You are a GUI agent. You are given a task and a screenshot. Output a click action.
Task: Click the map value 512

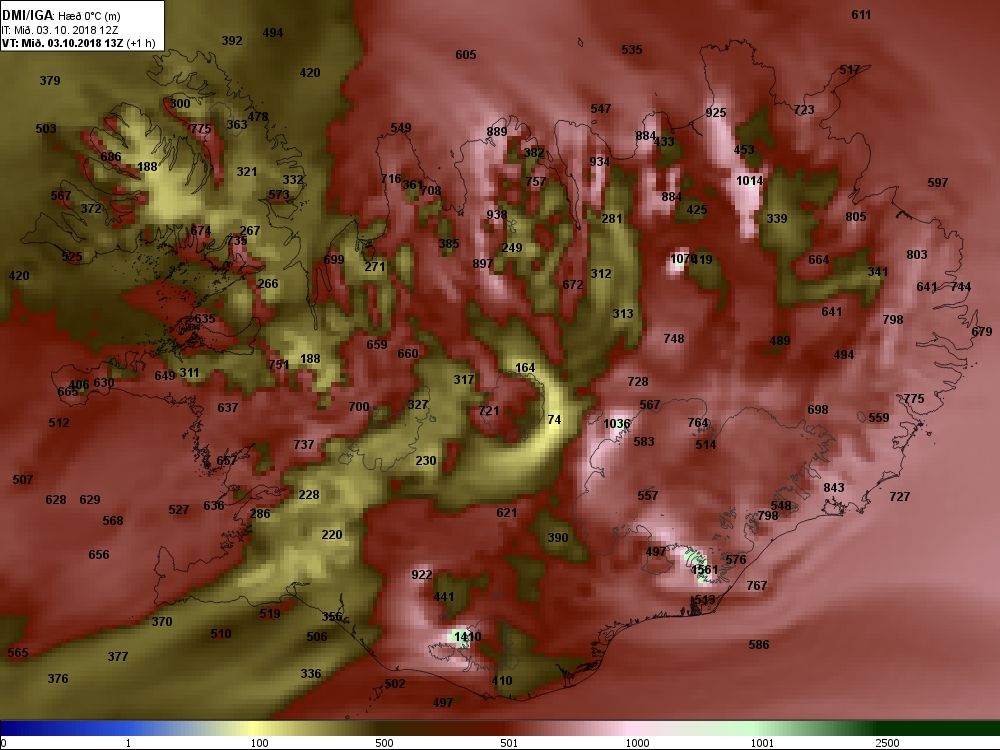point(59,422)
